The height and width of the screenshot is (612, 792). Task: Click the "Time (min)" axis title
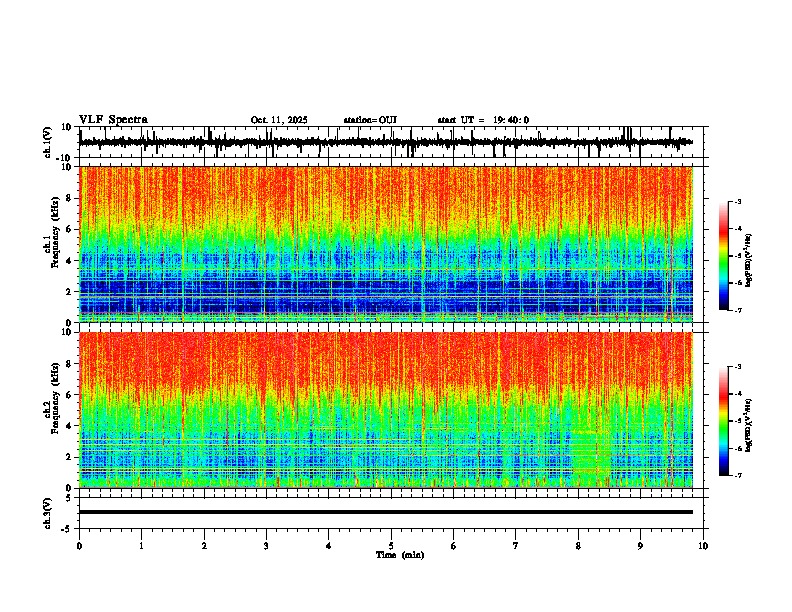(400, 555)
